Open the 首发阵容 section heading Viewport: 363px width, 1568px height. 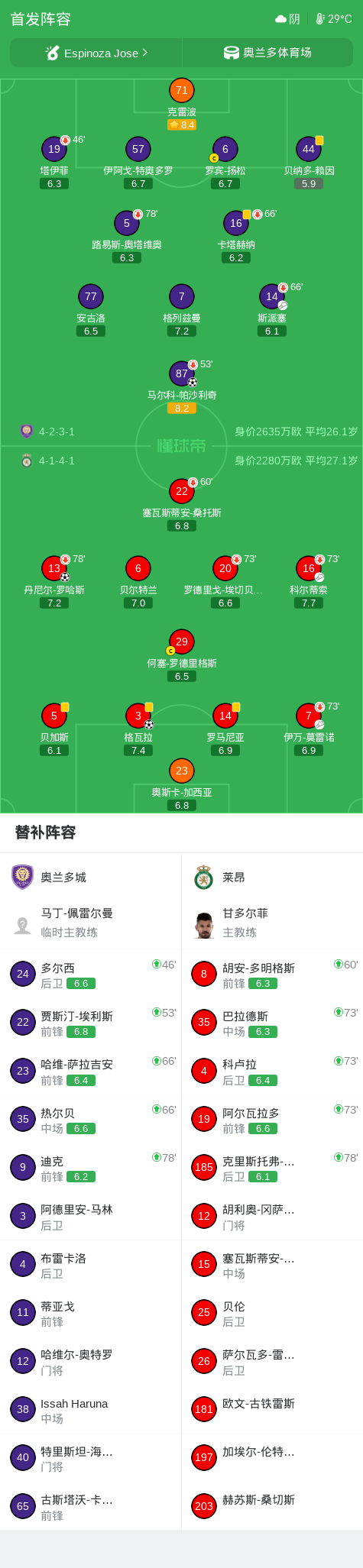[41, 19]
